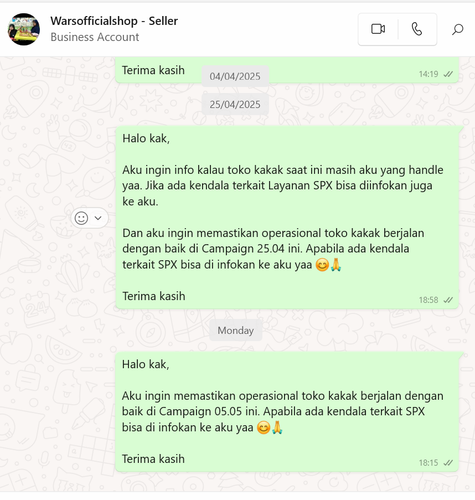Start a voice call using phone icon
Viewport: 475px width, 500px height.
417,29
